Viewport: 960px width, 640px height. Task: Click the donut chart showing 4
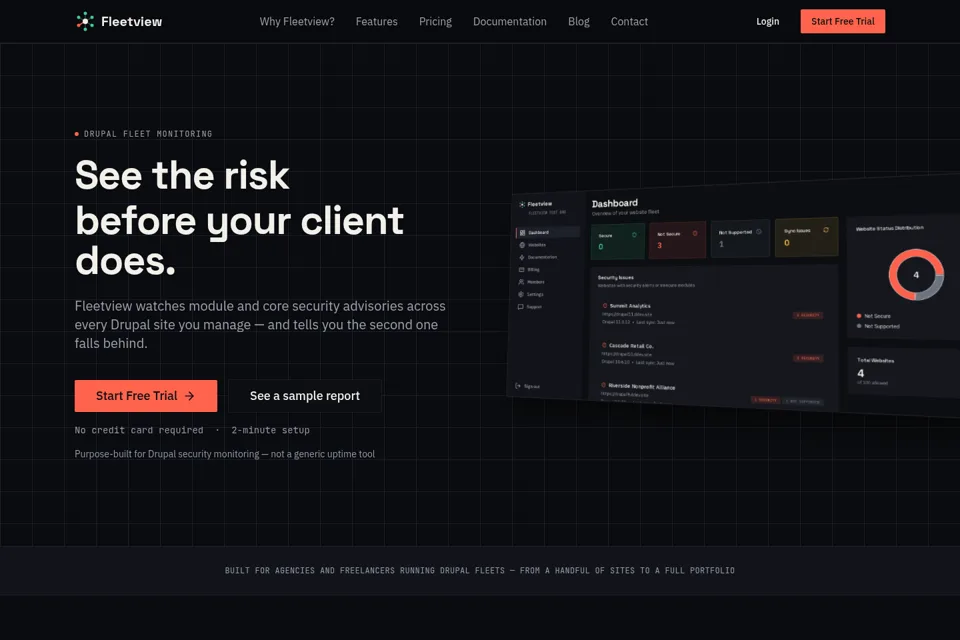click(x=916, y=274)
